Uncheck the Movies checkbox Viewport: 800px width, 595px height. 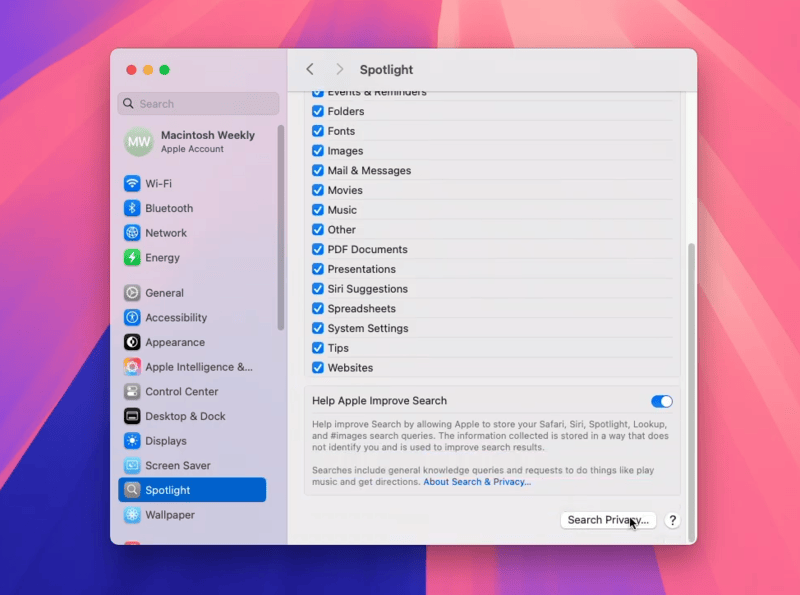coord(318,190)
